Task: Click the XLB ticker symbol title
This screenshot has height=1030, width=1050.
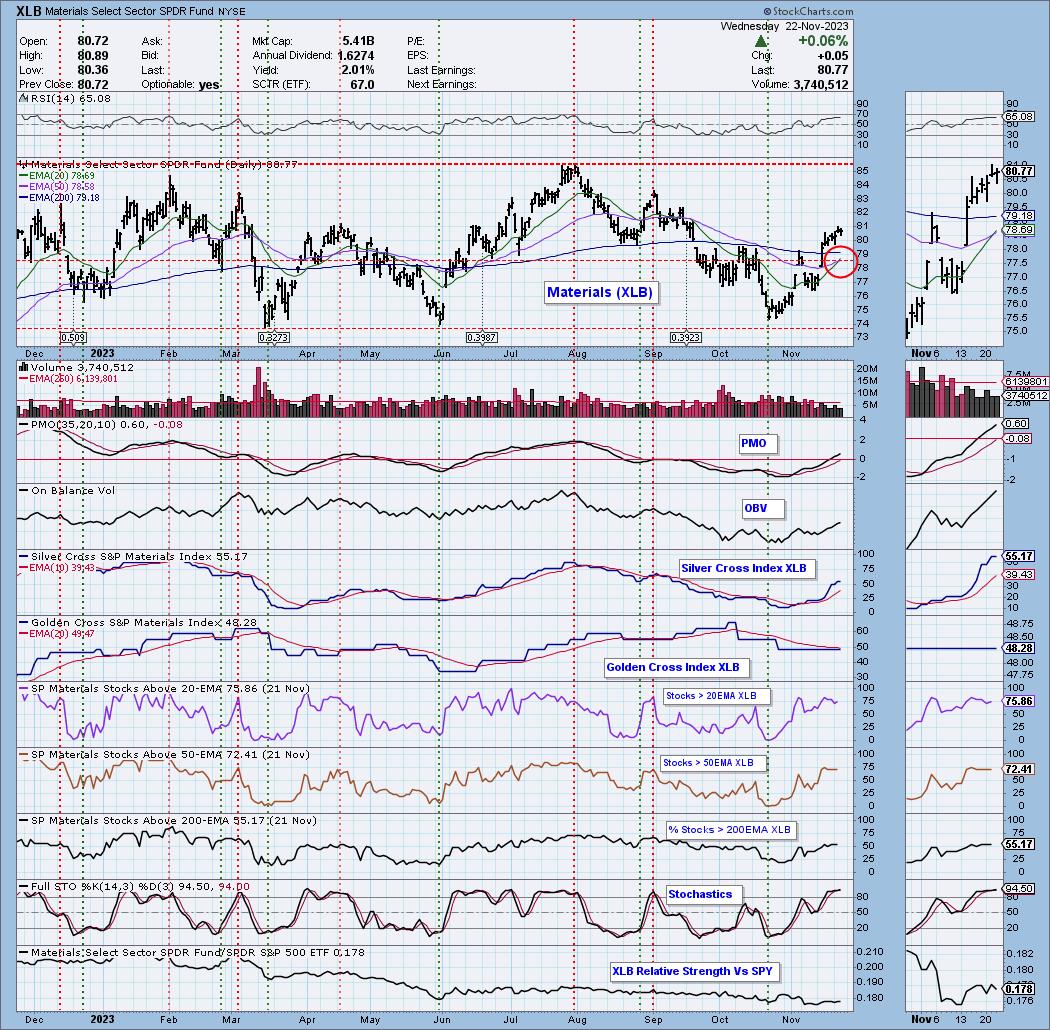Action: 31,11
